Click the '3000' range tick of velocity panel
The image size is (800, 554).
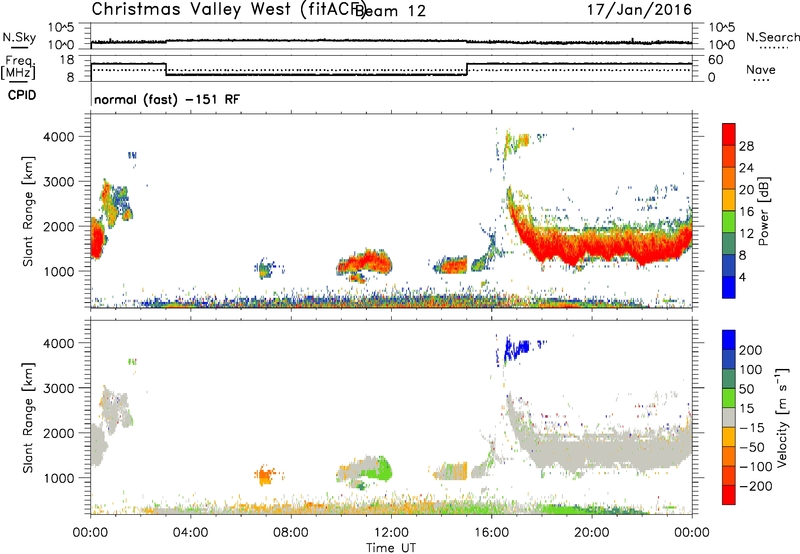tap(59, 388)
